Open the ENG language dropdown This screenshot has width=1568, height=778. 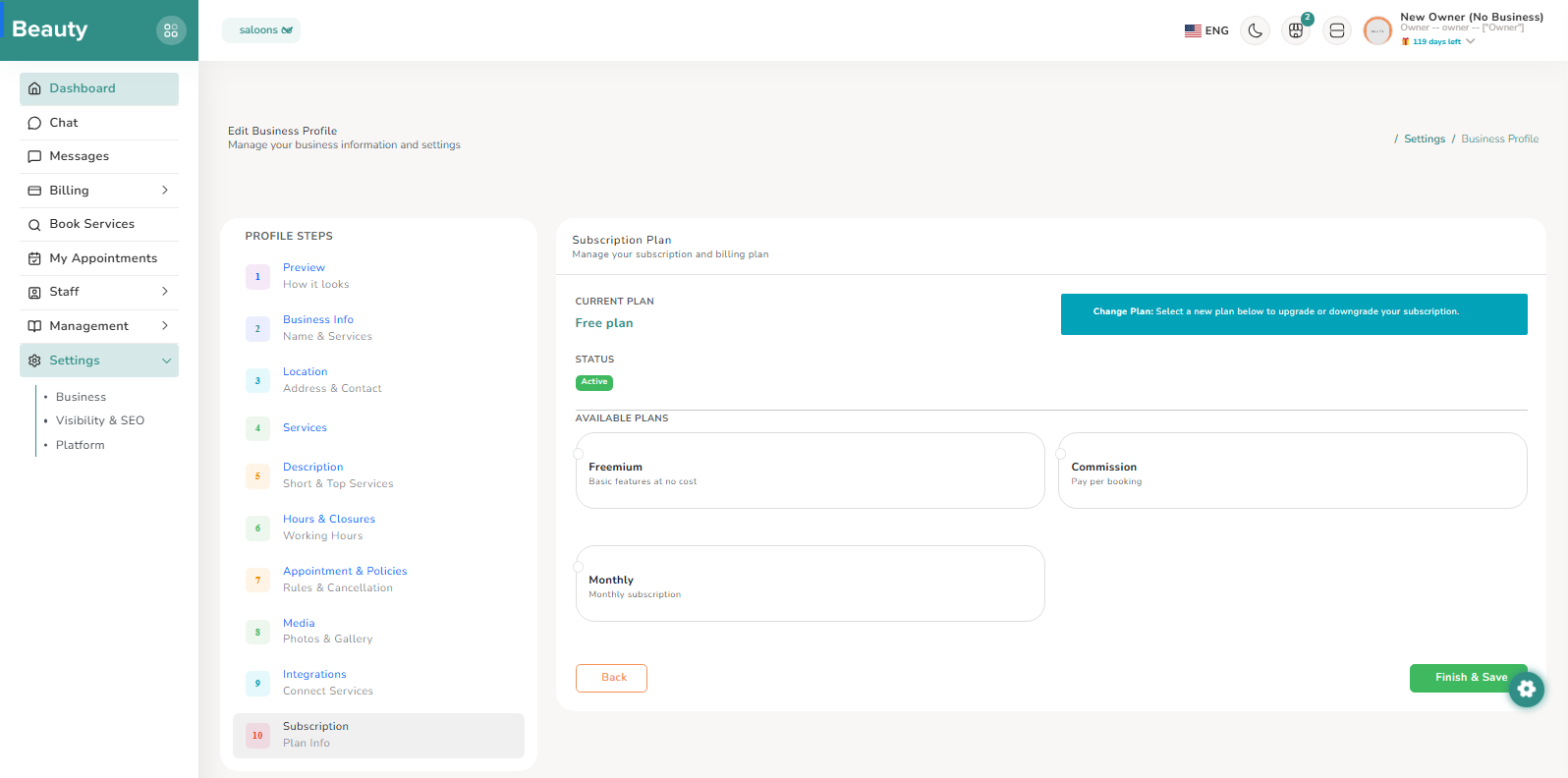[1206, 30]
